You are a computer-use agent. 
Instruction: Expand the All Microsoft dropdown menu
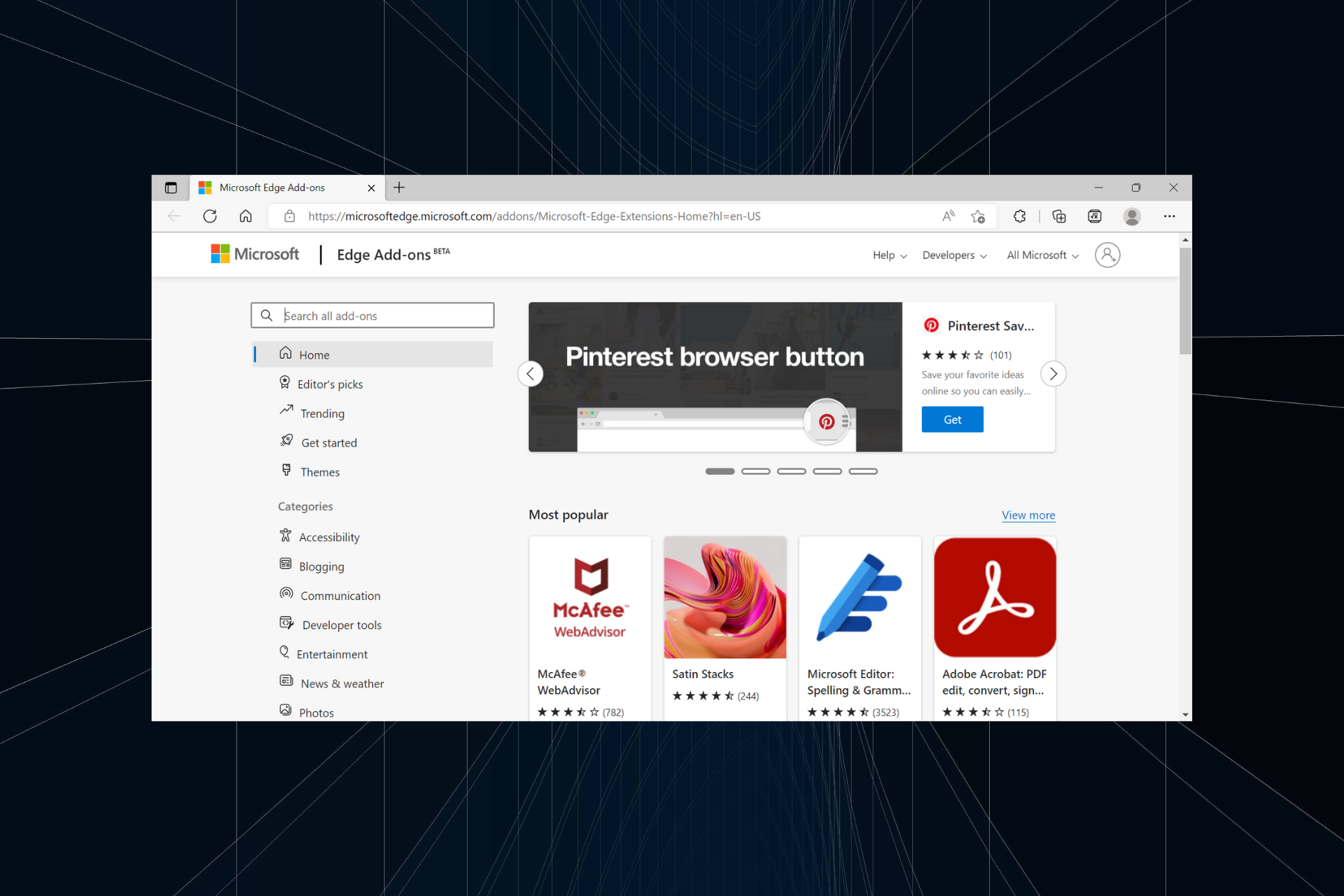click(1040, 255)
